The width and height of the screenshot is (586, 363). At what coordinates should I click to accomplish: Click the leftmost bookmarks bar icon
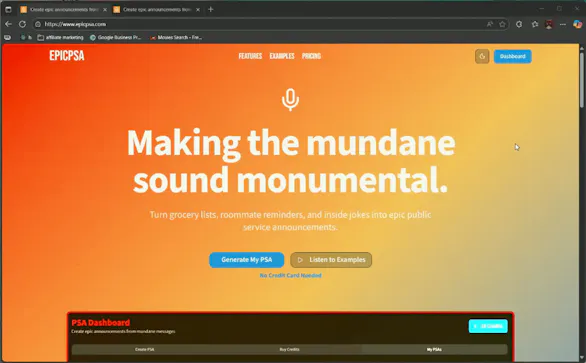[7, 37]
